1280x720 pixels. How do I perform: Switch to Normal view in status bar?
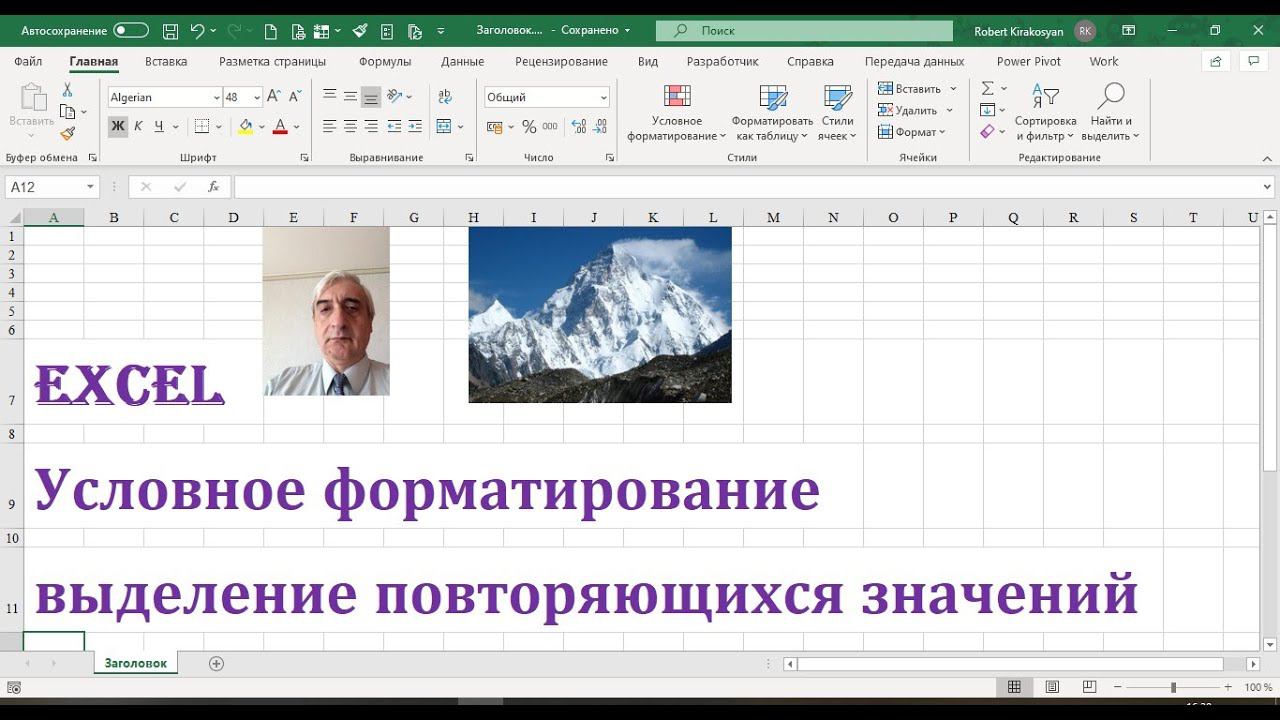pyautogui.click(x=1014, y=687)
